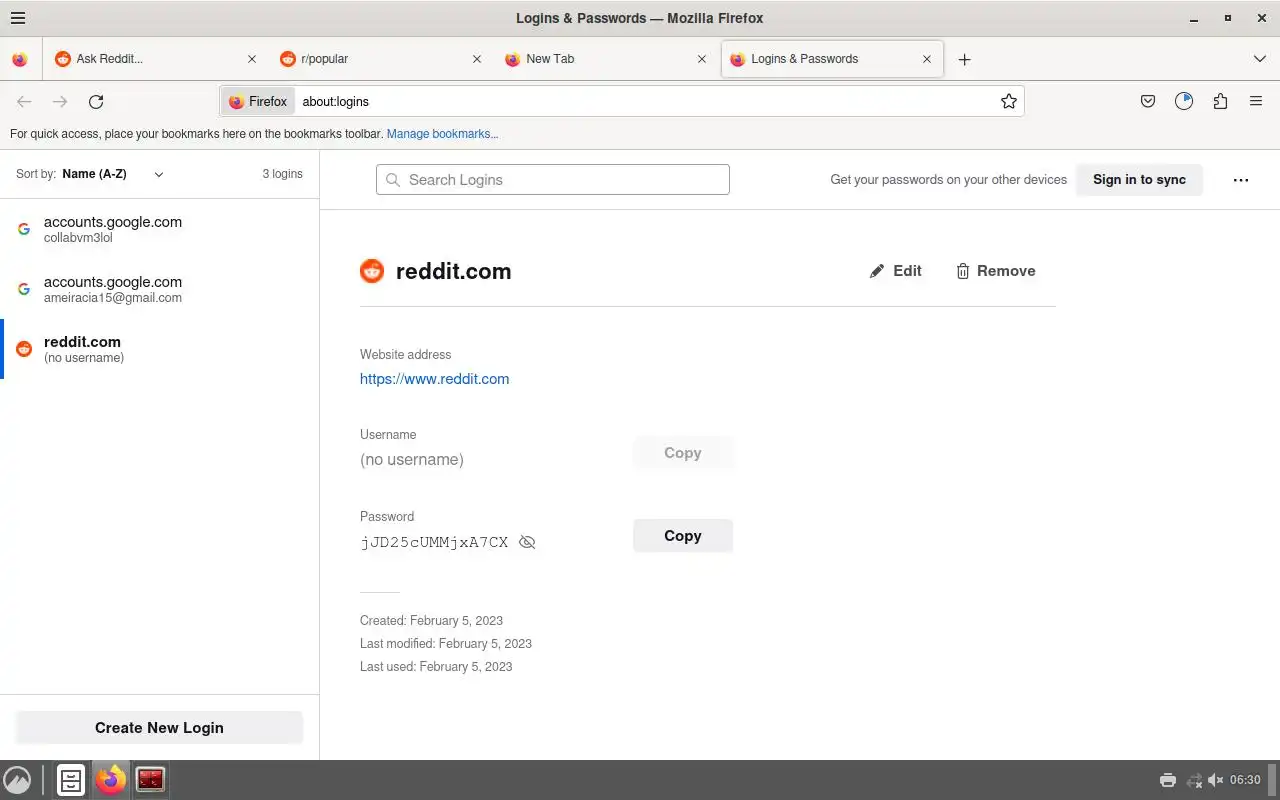The height and width of the screenshot is (800, 1280).
Task: Open the list all tabs dropdown arrow
Action: (x=1259, y=59)
